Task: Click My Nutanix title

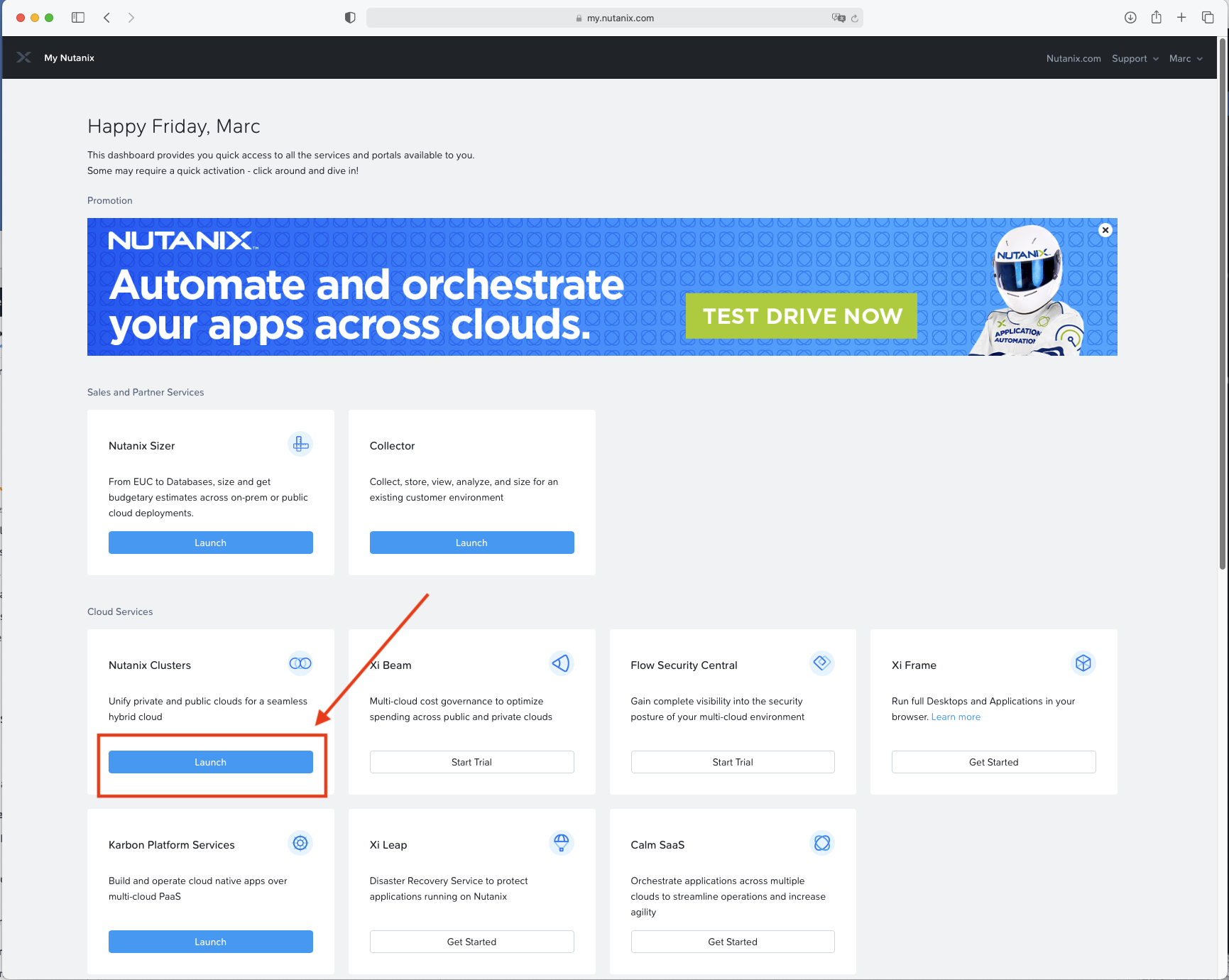Action: [x=70, y=58]
